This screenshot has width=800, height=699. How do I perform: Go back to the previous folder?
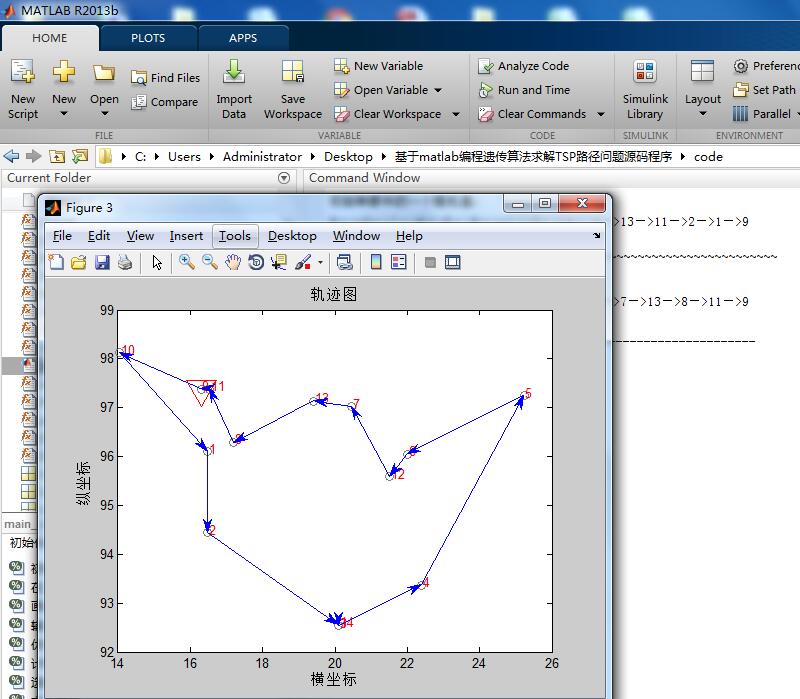click(x=11, y=156)
